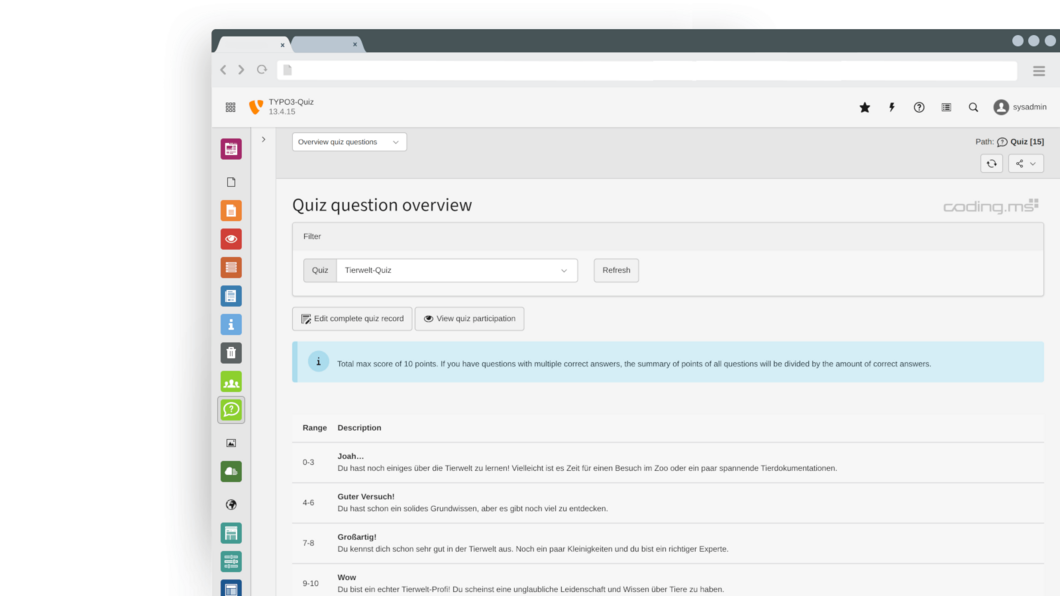Screen dimensions: 1060x596
Task: Click Edit complete quiz record
Action: pos(352,319)
